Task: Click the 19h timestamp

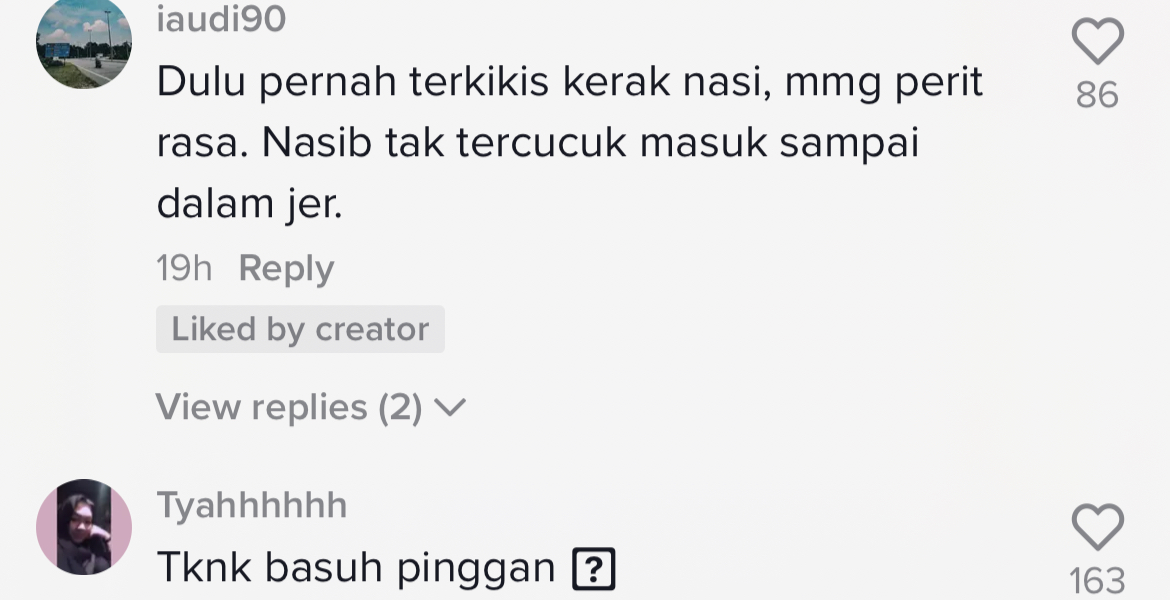Action: (x=184, y=269)
